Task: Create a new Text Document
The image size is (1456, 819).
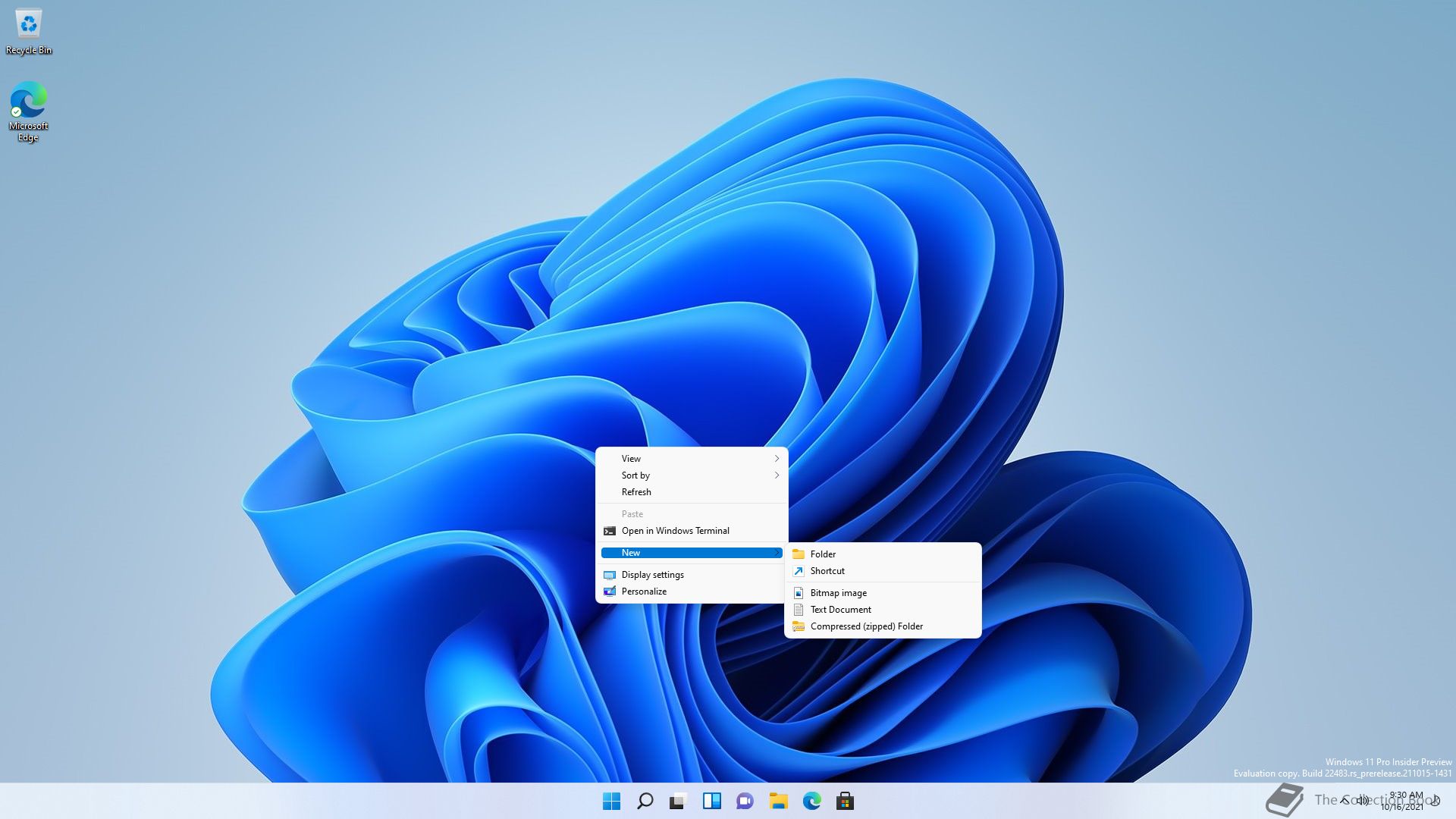Action: click(883, 610)
